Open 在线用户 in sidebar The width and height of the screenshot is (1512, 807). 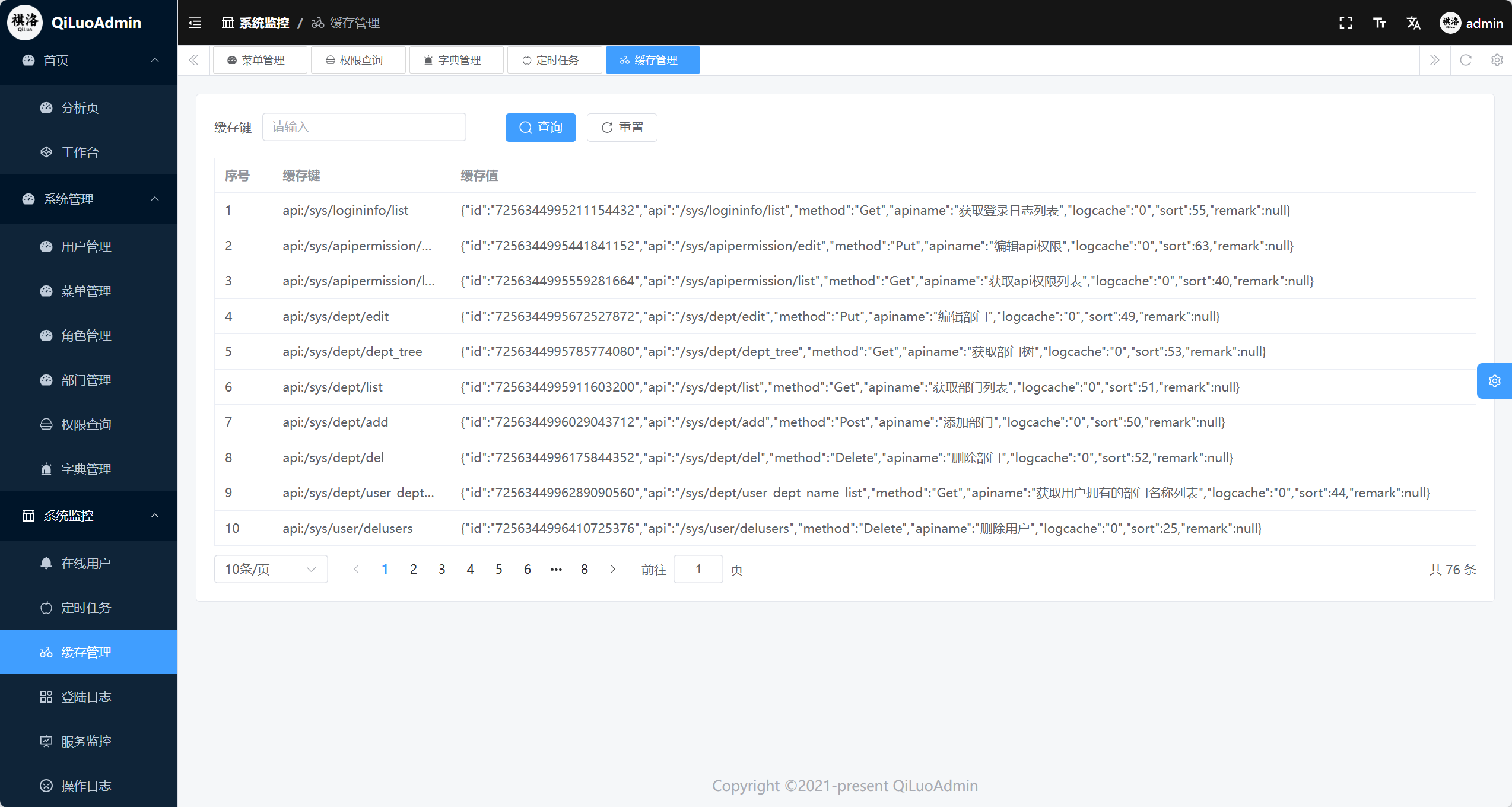89,563
